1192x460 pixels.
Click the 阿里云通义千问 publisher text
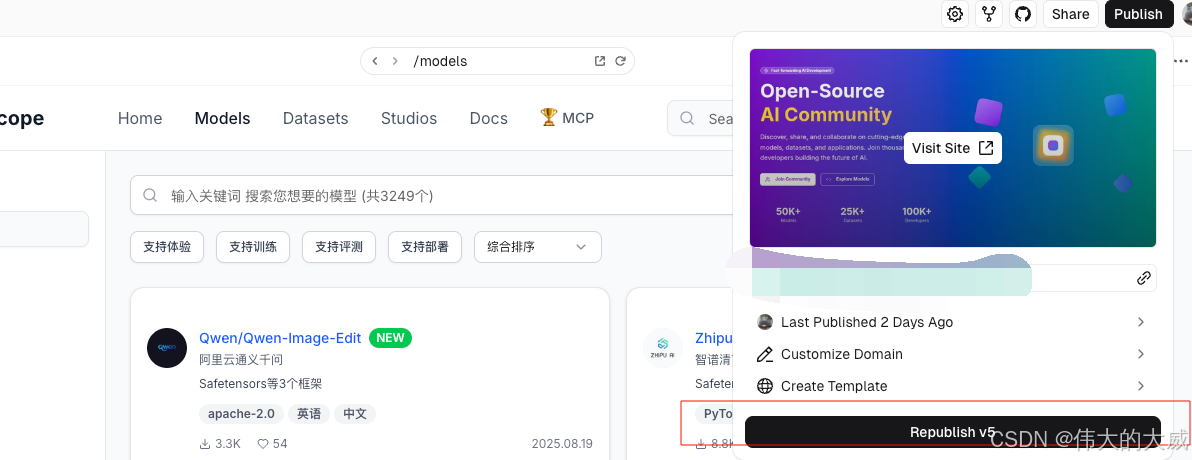click(241, 360)
